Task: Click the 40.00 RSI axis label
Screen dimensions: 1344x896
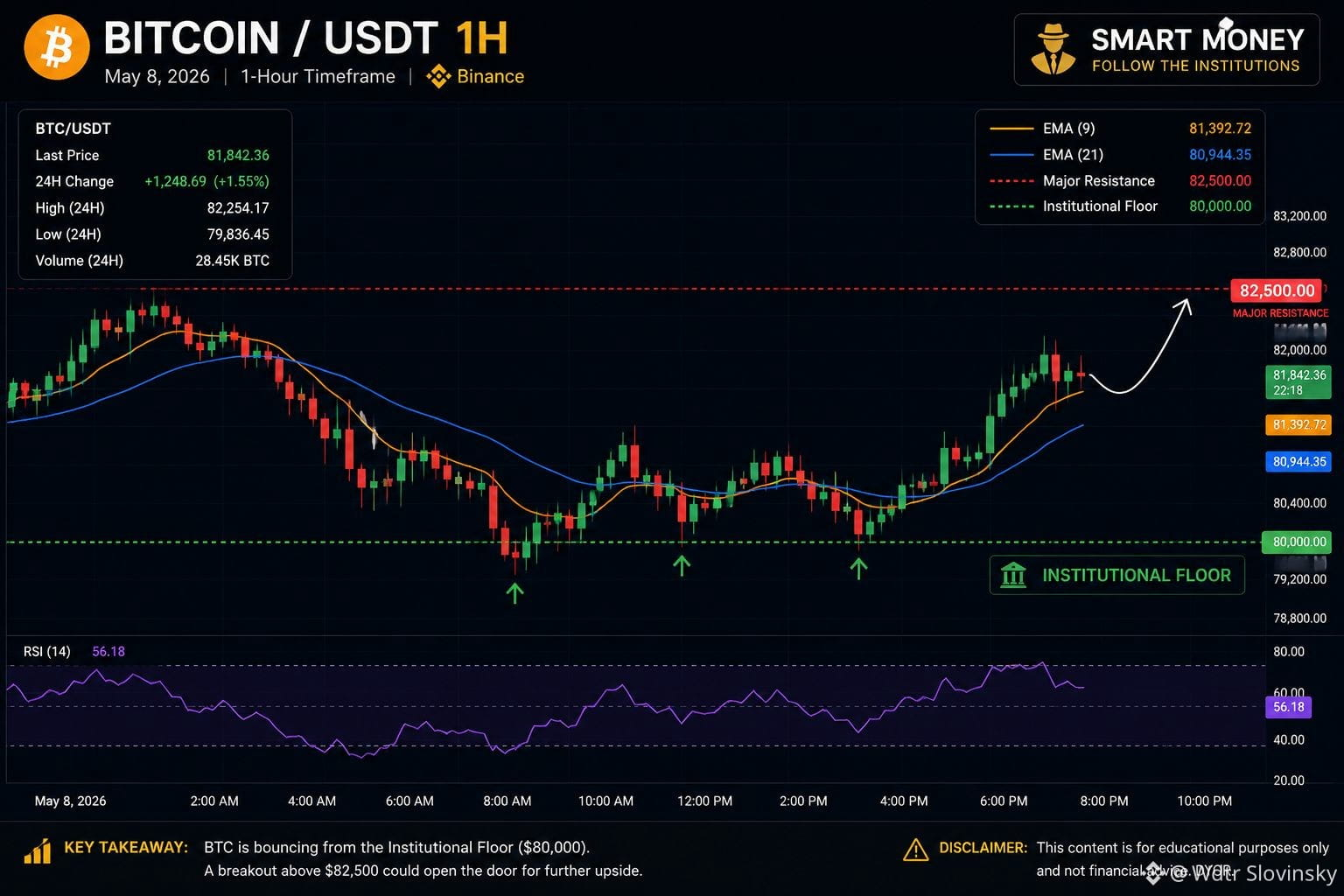Action: [x=1289, y=740]
